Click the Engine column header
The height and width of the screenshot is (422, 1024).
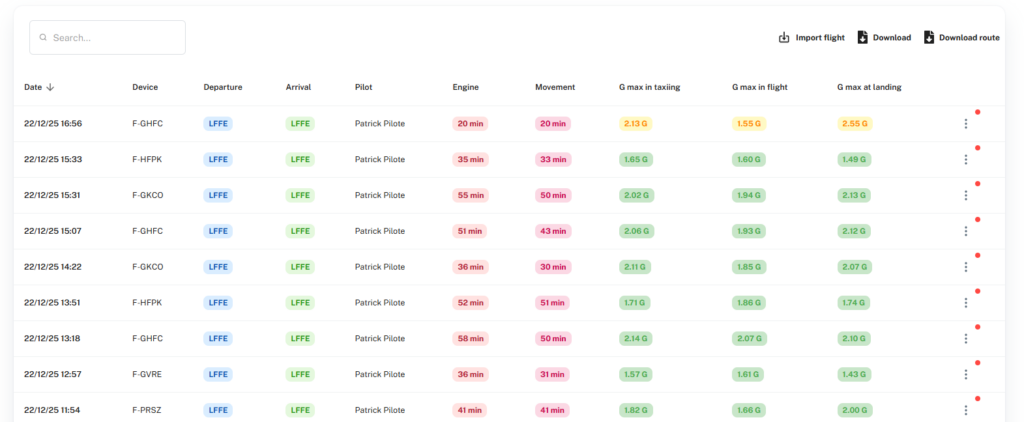point(465,87)
